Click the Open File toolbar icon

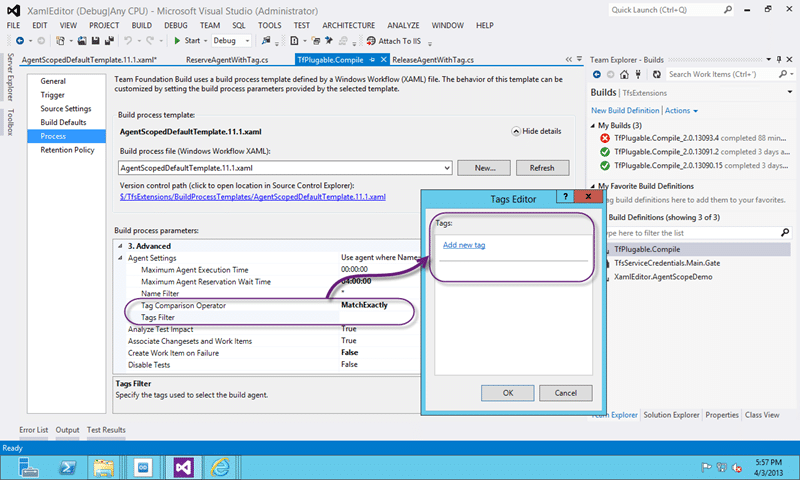[x=82, y=41]
